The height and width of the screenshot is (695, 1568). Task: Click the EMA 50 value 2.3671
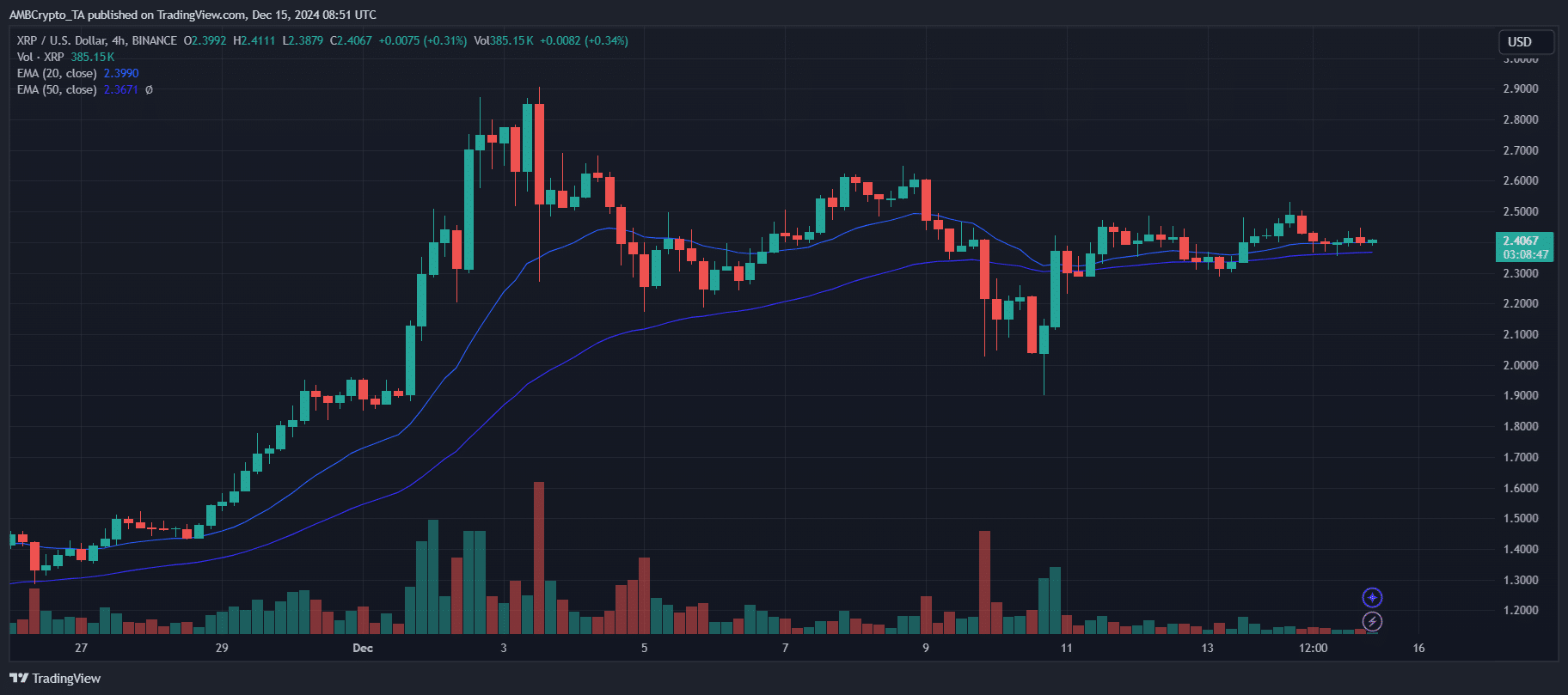click(x=121, y=89)
